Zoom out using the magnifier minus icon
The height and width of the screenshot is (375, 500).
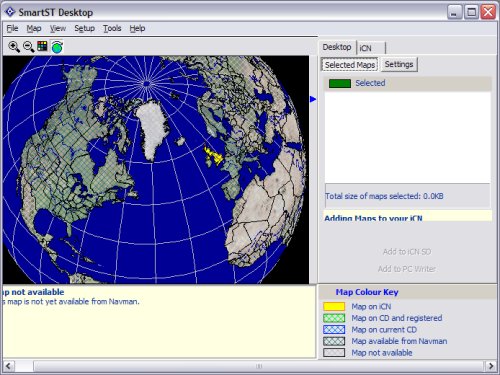28,47
